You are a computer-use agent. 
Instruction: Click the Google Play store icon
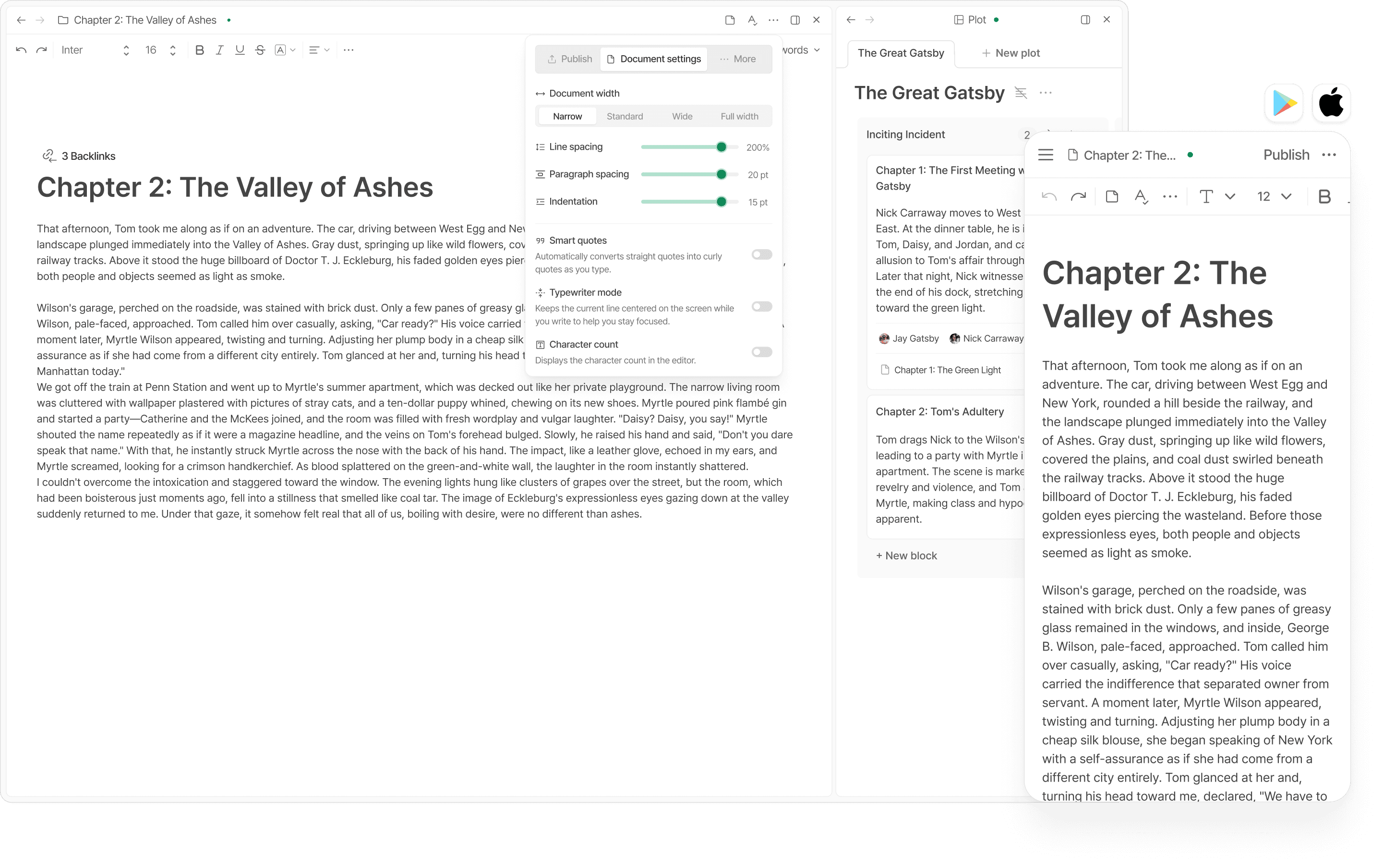[1284, 103]
